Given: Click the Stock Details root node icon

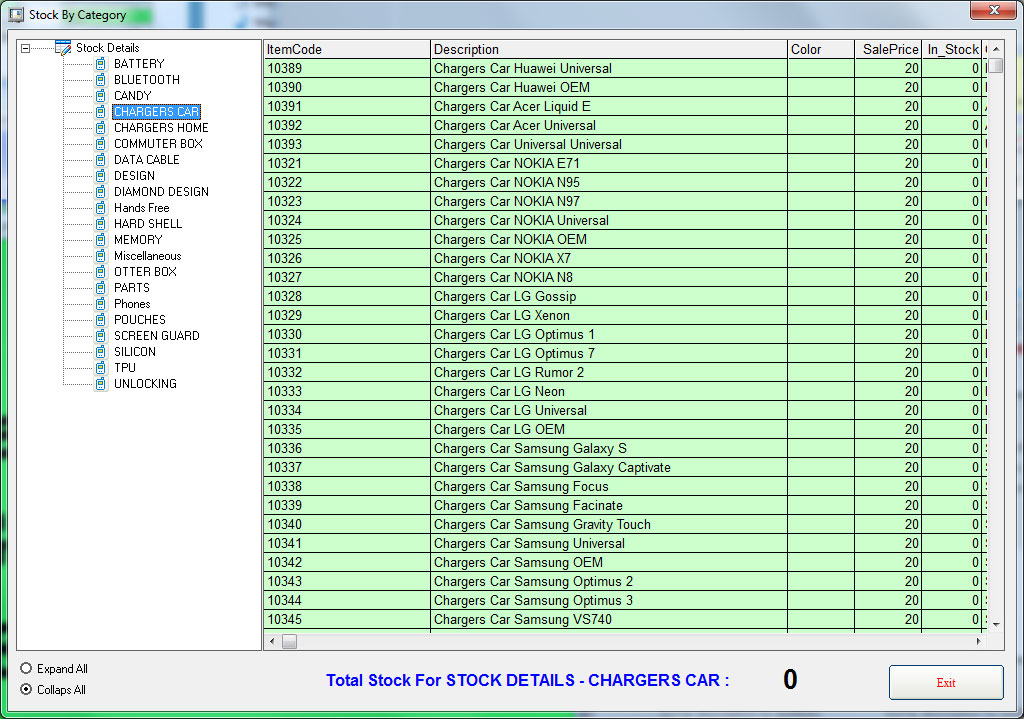Looking at the screenshot, I should click(63, 48).
